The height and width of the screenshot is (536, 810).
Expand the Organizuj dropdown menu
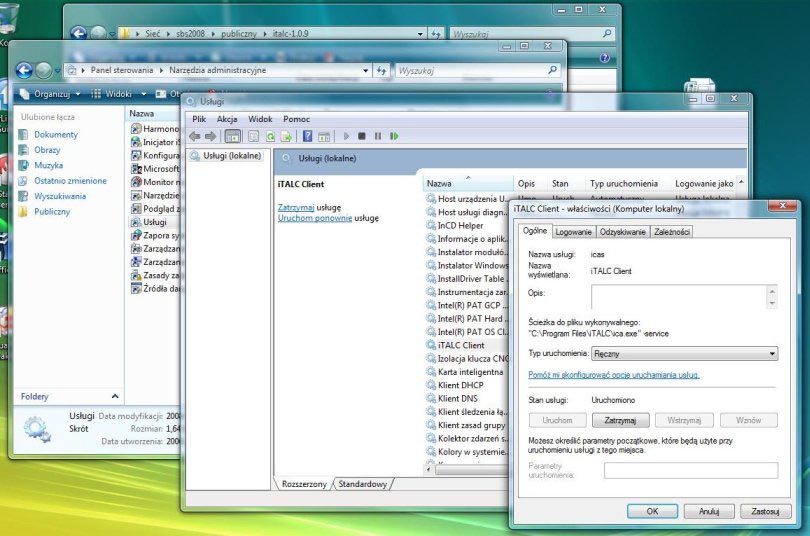[53, 94]
